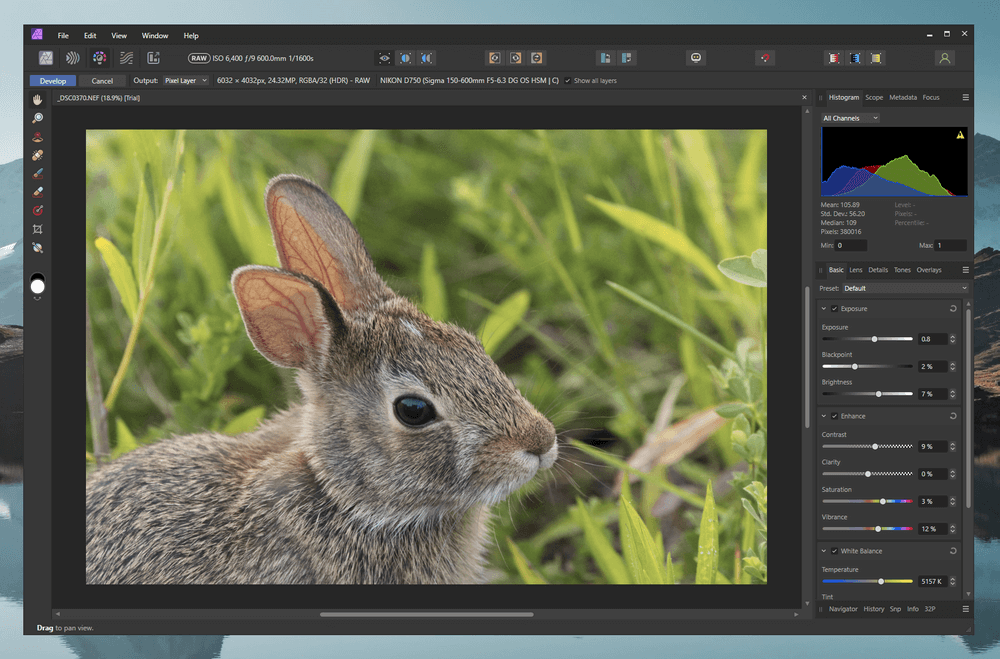Pick the White Balance tool
Screen dimensions: 1000x659
click(38, 247)
